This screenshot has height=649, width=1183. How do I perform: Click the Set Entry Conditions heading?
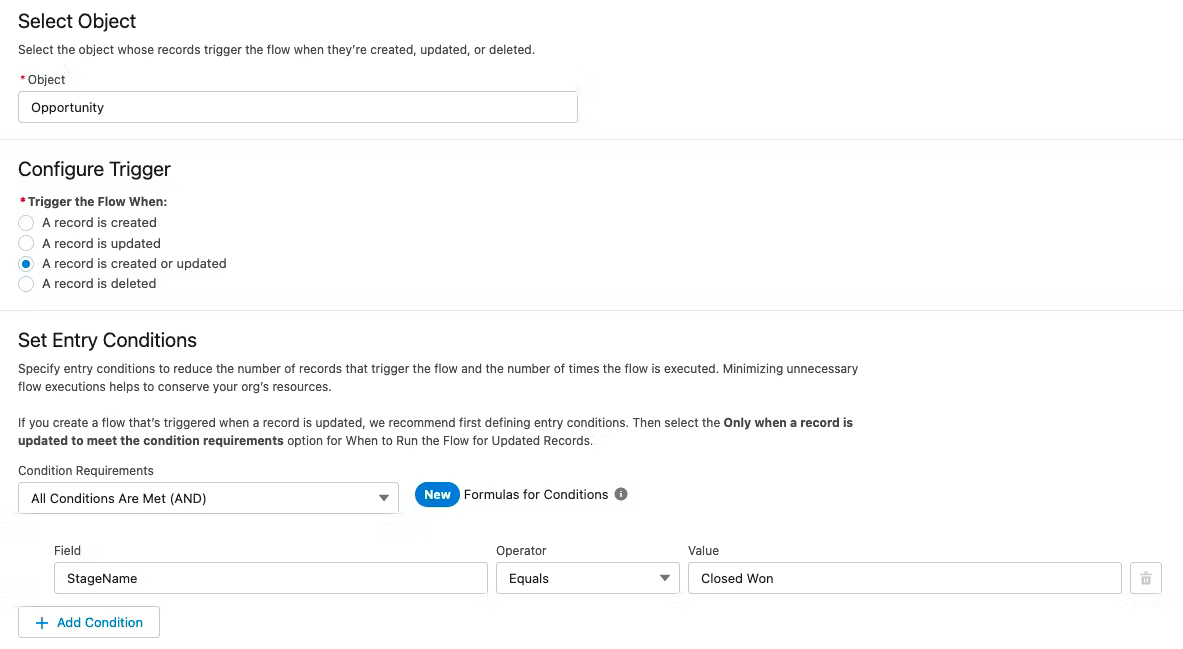pyautogui.click(x=107, y=340)
